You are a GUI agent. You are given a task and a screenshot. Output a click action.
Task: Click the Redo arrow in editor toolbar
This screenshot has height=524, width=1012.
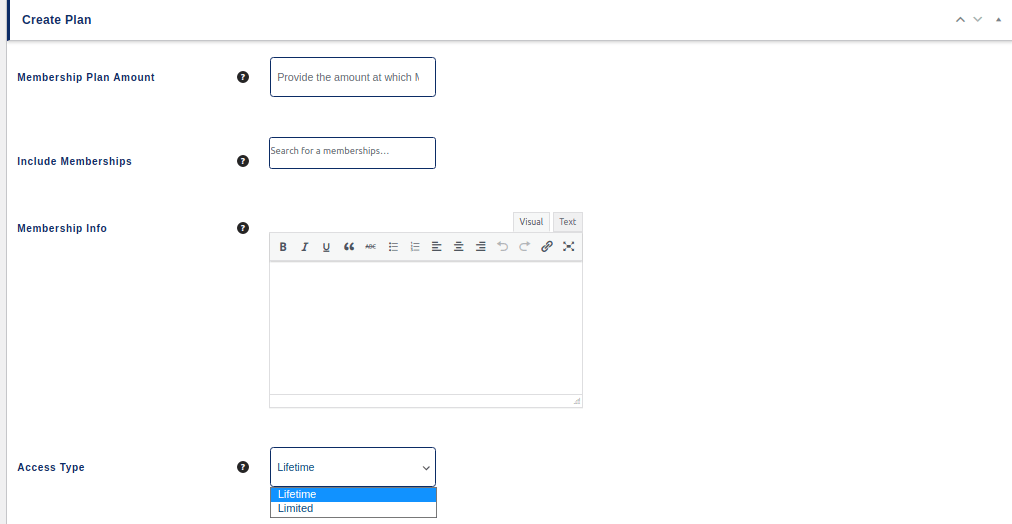(525, 247)
